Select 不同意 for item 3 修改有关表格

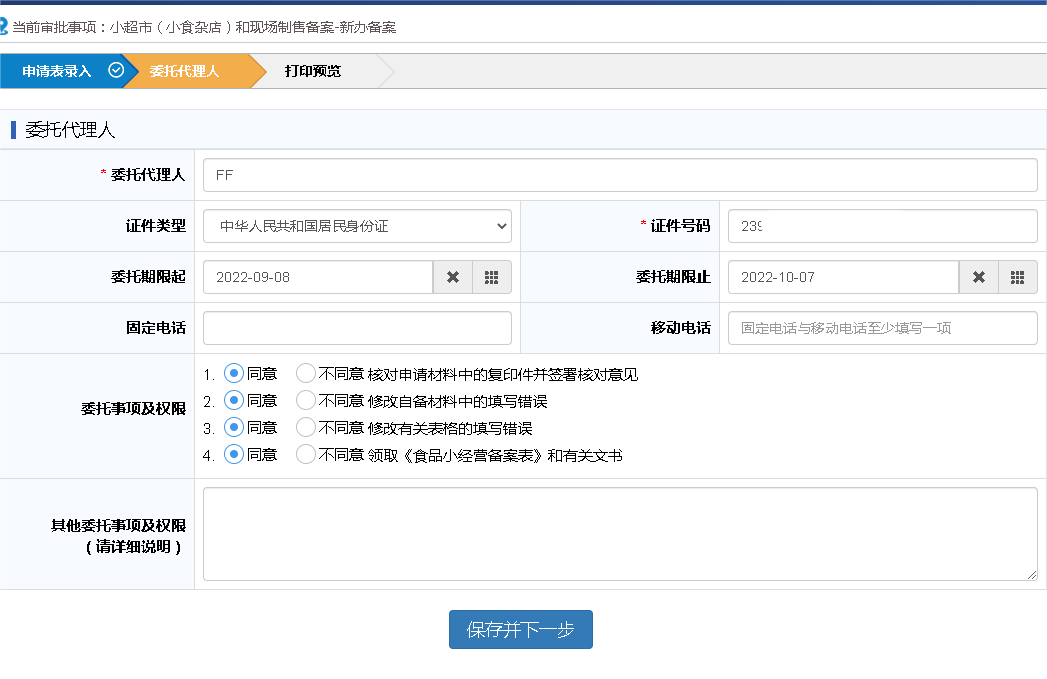(306, 427)
